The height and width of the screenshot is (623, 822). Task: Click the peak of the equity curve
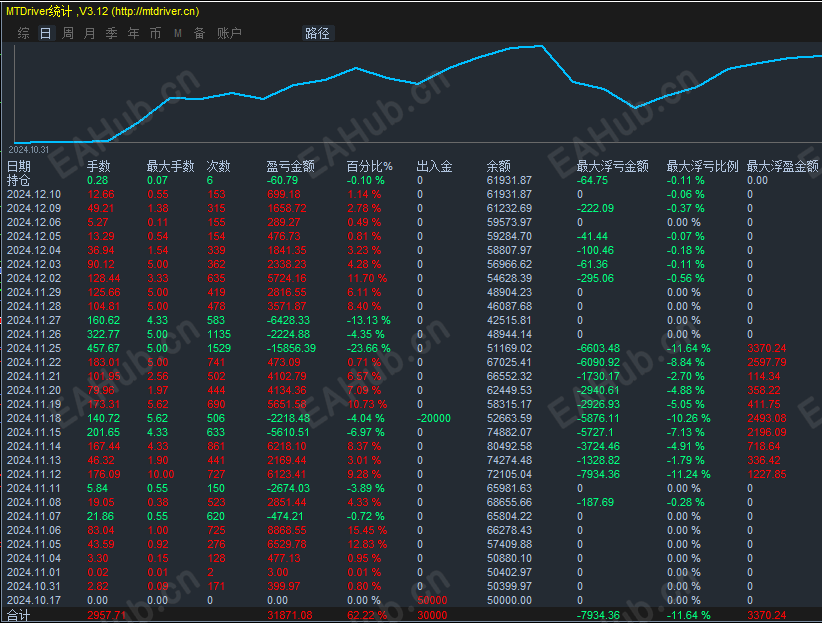click(540, 45)
